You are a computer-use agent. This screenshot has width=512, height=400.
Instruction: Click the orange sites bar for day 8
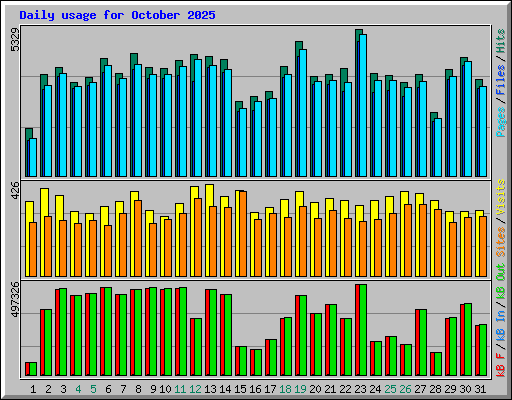(x=138, y=239)
